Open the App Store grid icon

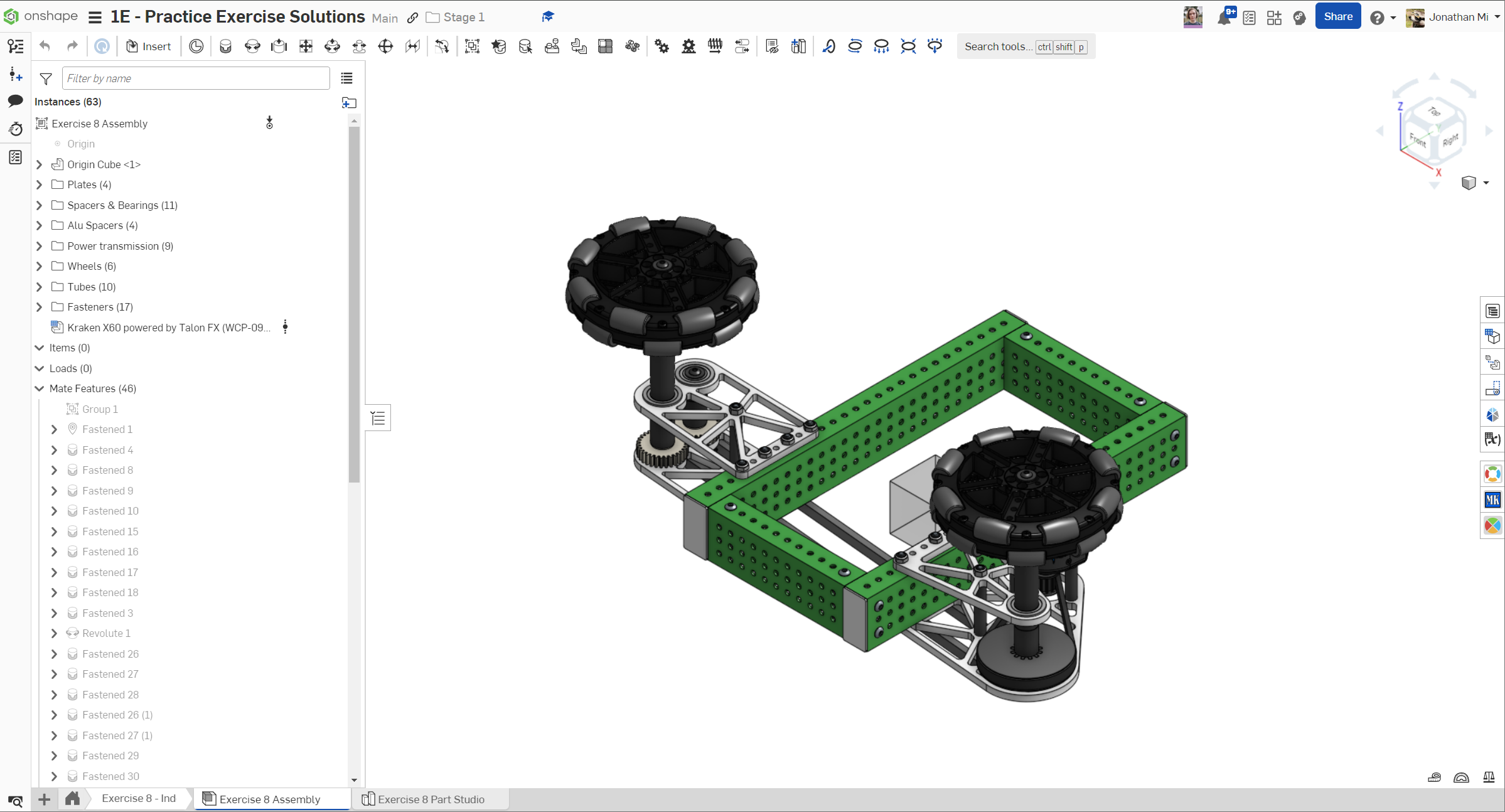tap(1274, 18)
